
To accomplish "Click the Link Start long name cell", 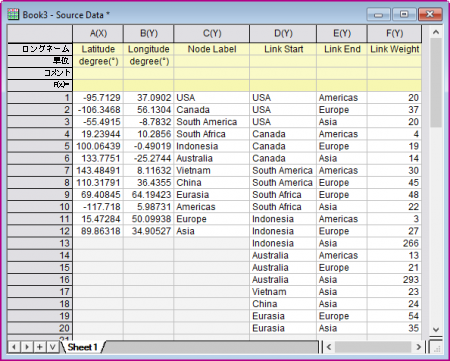I will [283, 49].
